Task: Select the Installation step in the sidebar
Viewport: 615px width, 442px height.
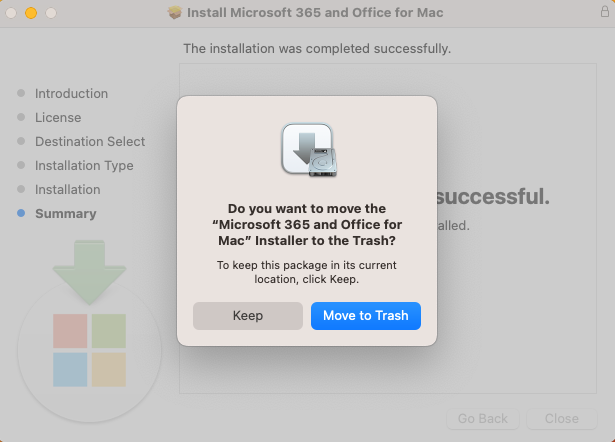Action: coord(68,189)
